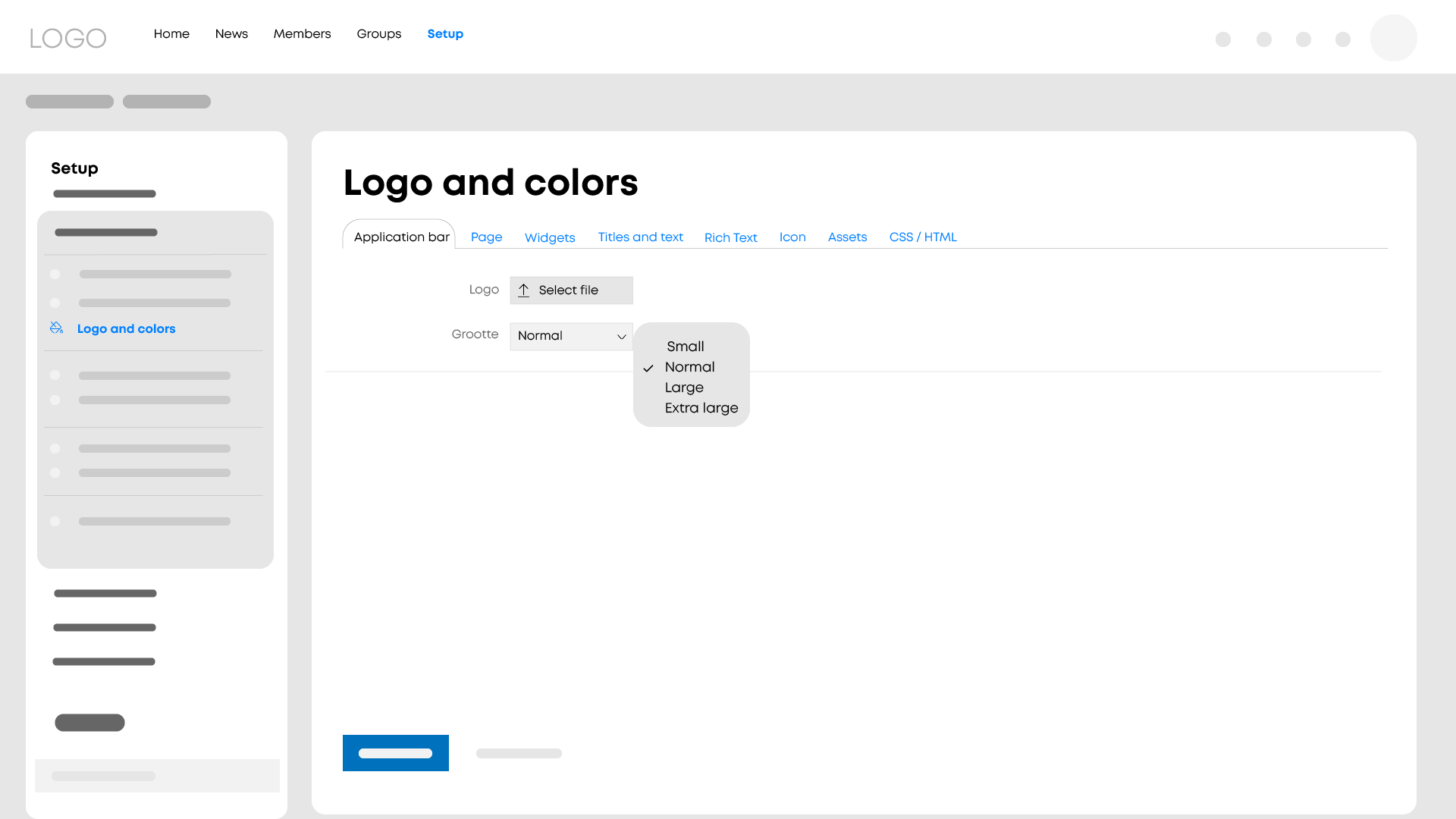
Task: Click the Select file button for Logo
Action: [x=571, y=290]
